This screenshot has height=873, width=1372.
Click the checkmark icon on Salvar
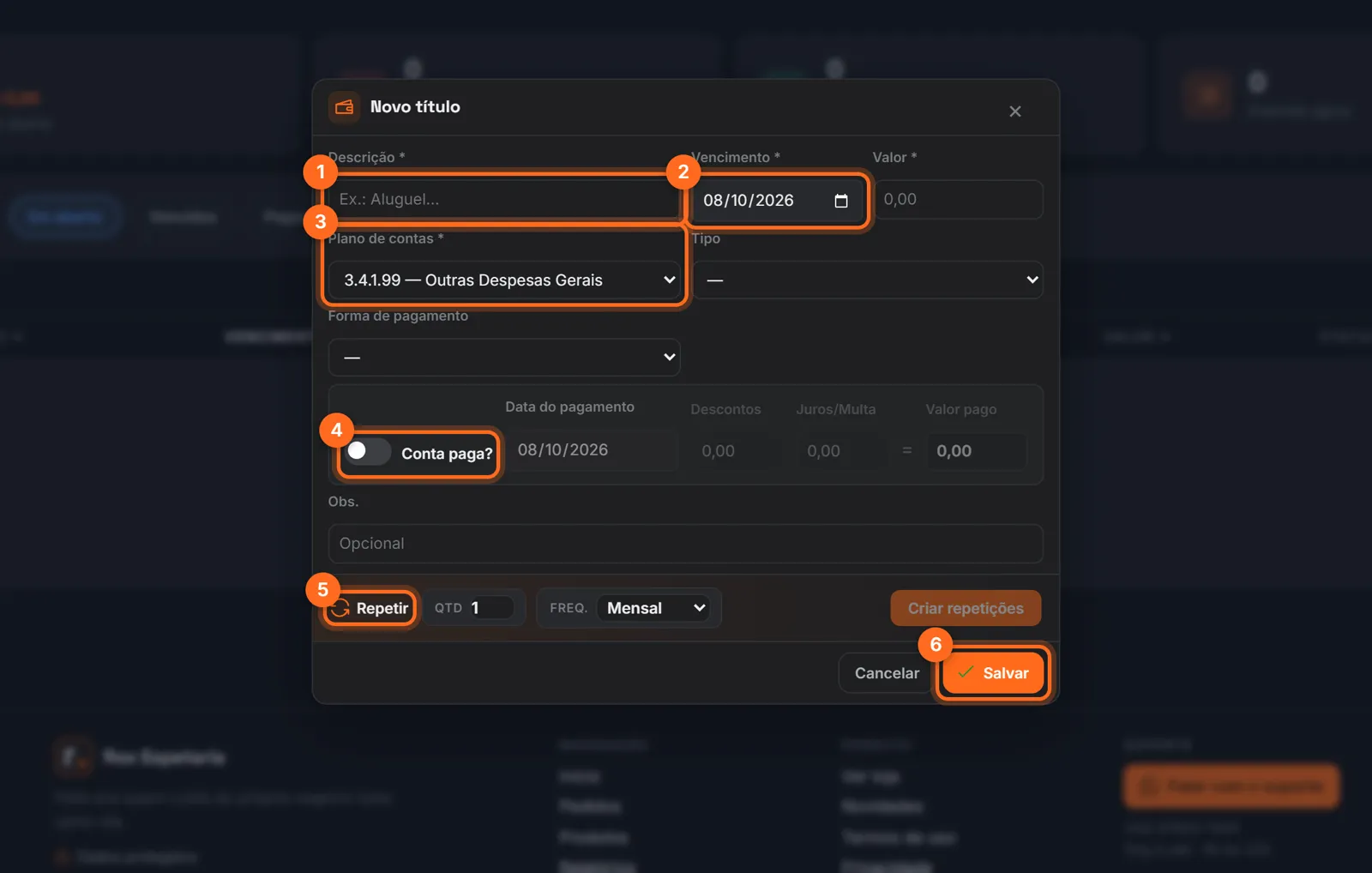coord(966,672)
